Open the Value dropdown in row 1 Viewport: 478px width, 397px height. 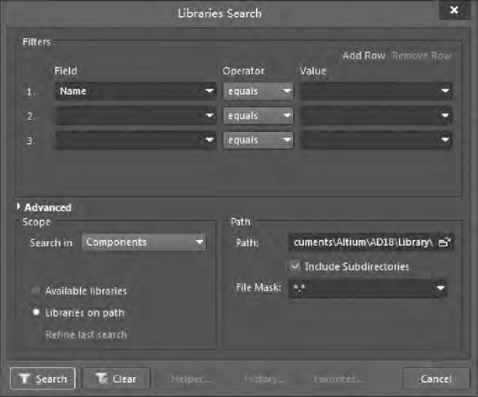coord(376,91)
